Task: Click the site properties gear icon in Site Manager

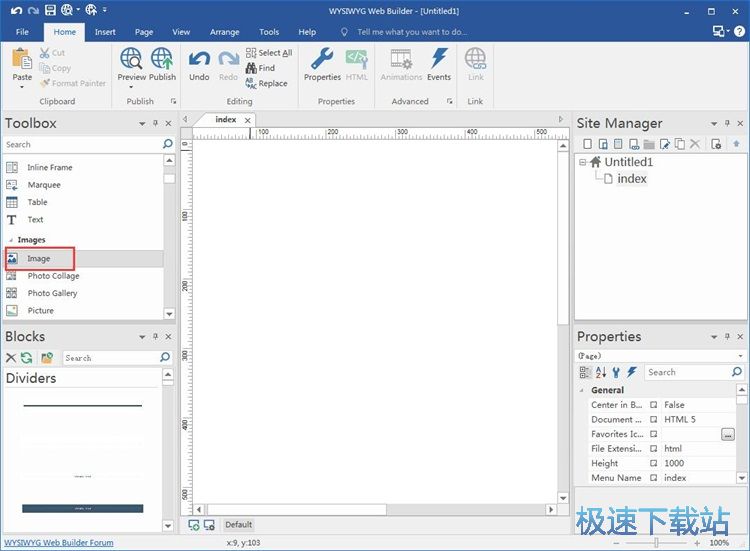Action: click(716, 144)
